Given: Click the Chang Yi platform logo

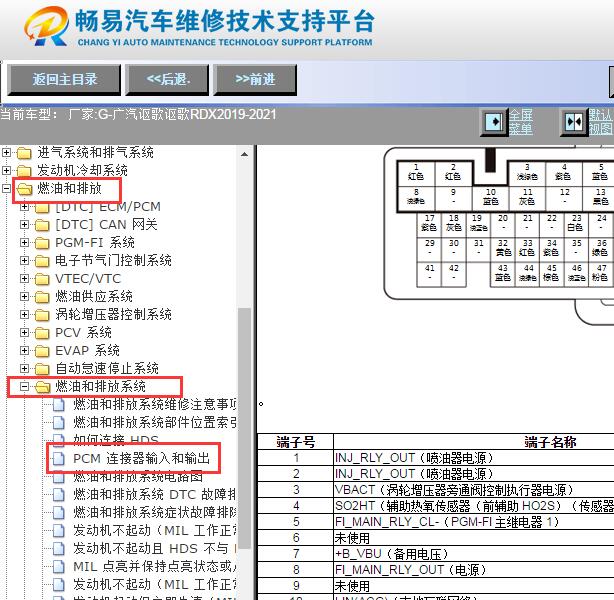Looking at the screenshot, I should 47,26.
